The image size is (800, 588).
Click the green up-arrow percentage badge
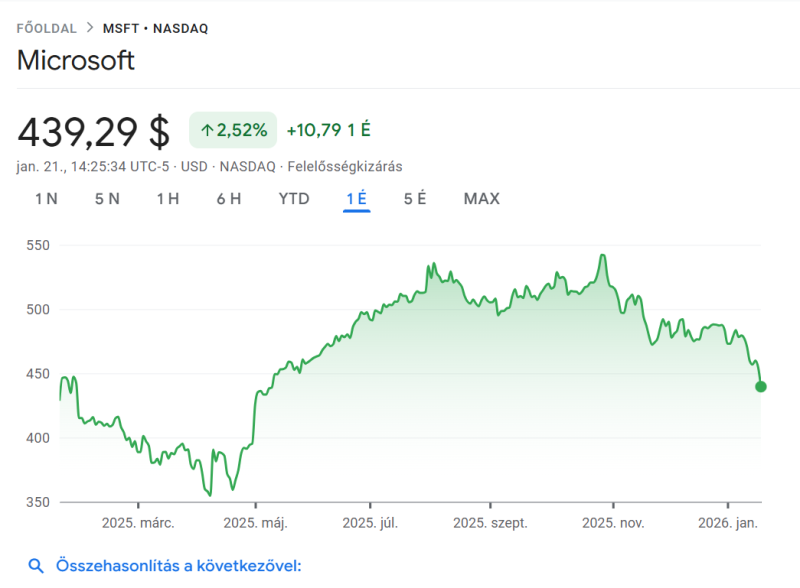(x=233, y=129)
